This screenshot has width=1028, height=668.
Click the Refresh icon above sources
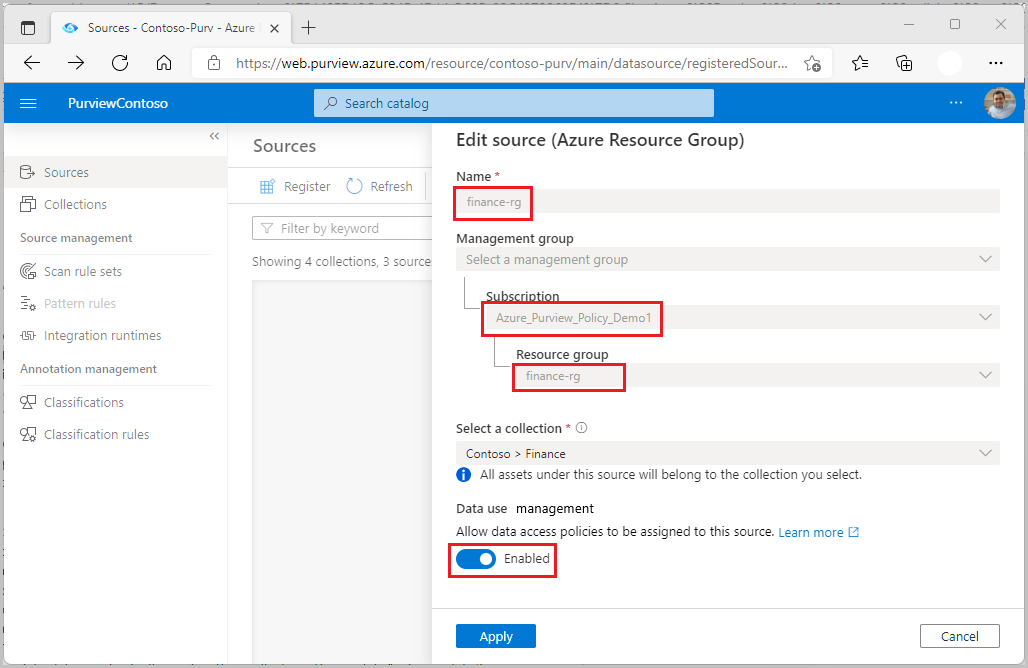(x=357, y=186)
